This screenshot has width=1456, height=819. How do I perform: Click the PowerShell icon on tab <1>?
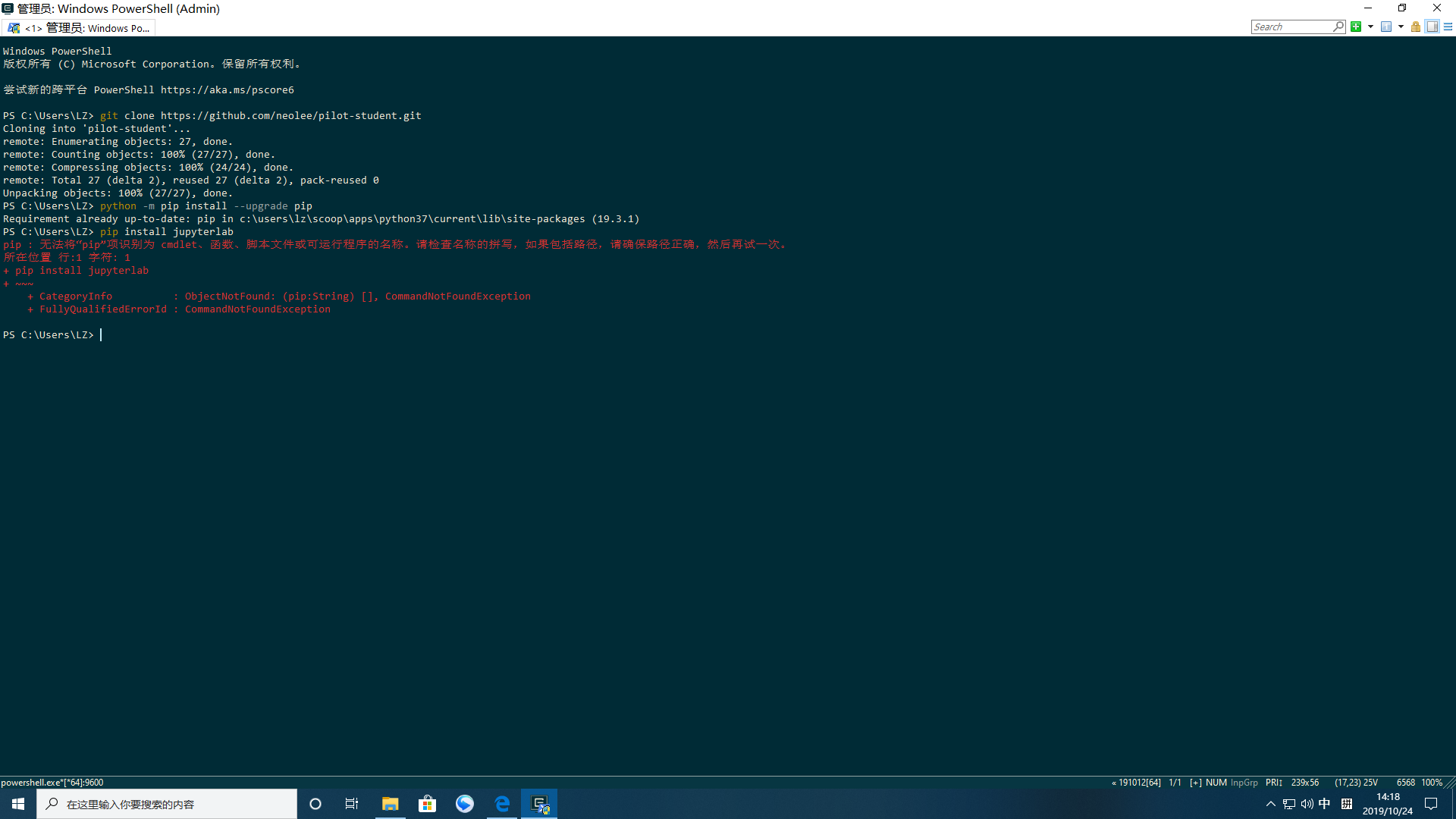click(14, 27)
